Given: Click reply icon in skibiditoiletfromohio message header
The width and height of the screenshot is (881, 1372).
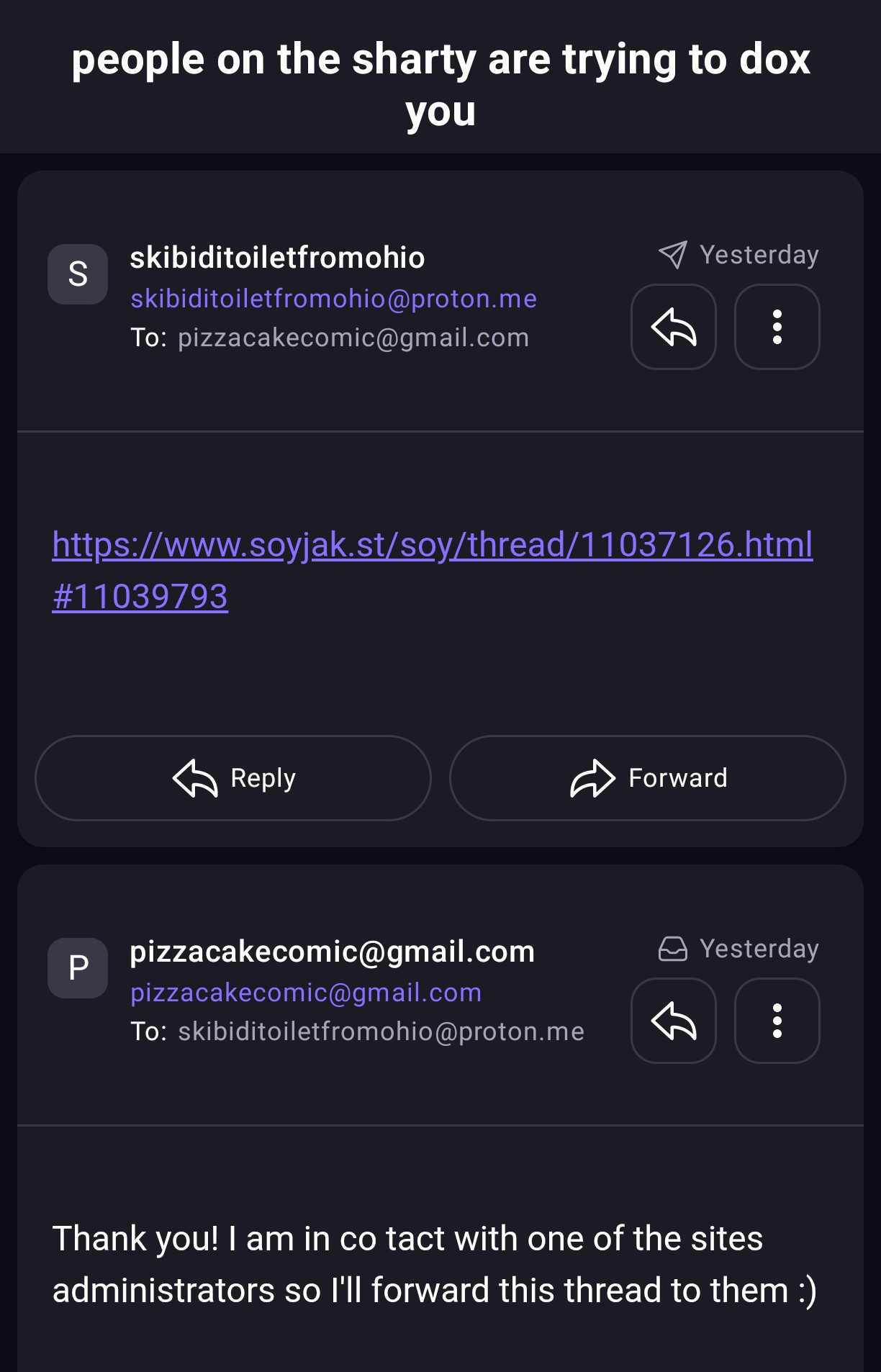Looking at the screenshot, I should coord(674,327).
